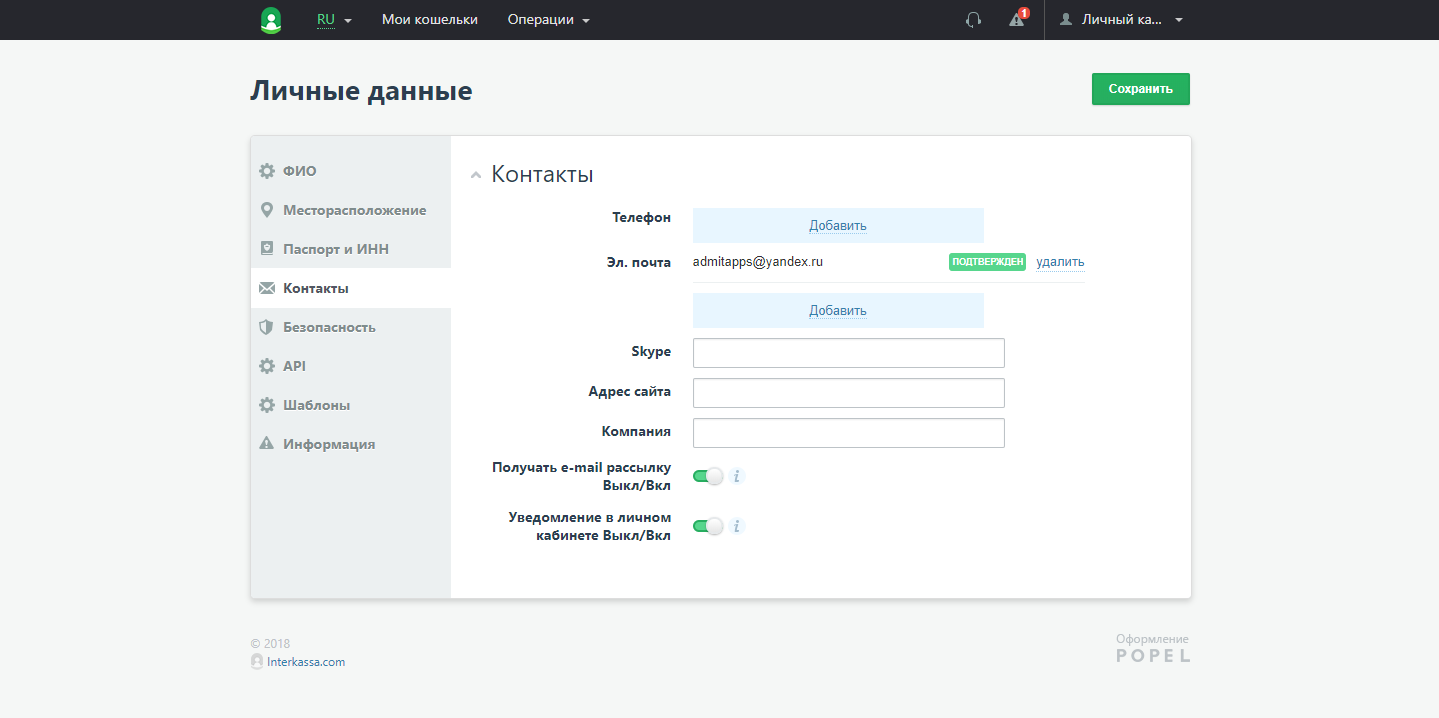
Task: Collapse the Контакты section chevron
Action: [x=476, y=176]
